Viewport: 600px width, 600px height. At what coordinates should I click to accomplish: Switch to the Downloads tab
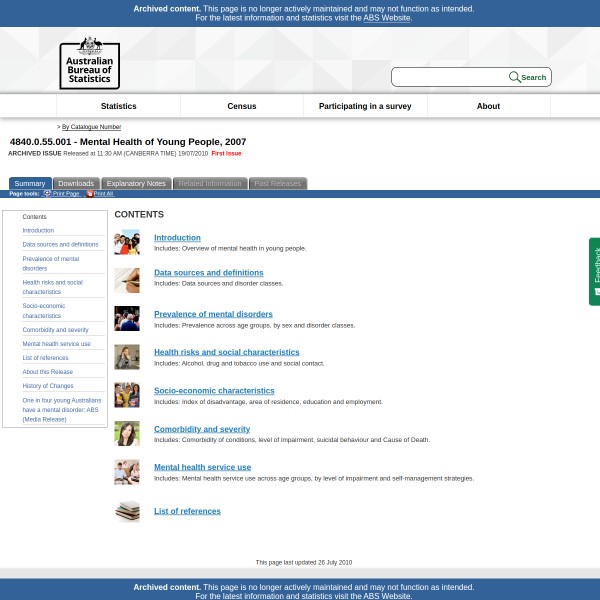pyautogui.click(x=76, y=183)
